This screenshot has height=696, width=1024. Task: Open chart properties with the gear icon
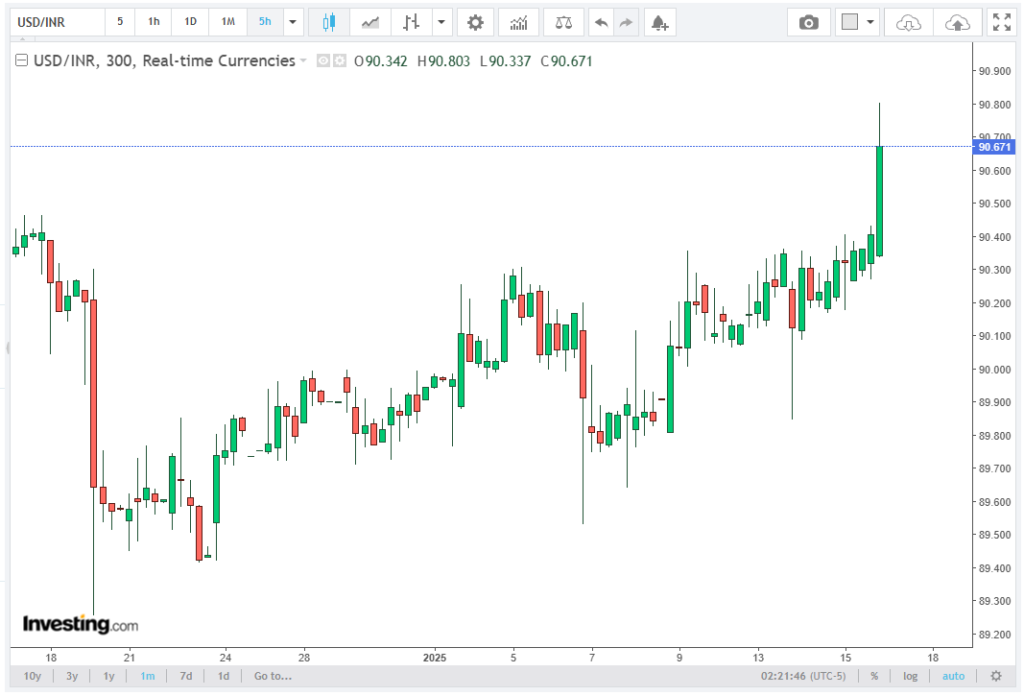pos(476,22)
